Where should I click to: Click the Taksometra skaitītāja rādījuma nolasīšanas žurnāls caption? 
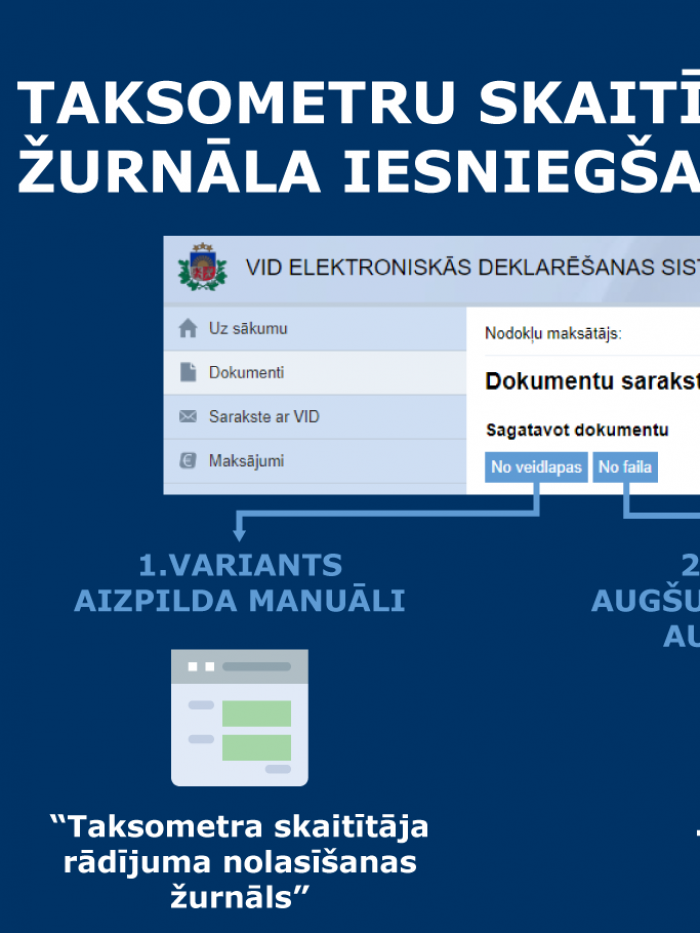pyautogui.click(x=239, y=862)
